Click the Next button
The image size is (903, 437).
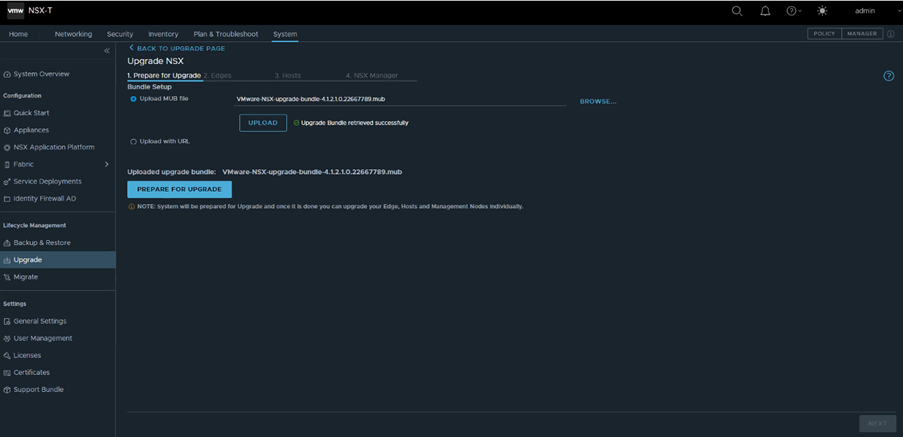[878, 424]
